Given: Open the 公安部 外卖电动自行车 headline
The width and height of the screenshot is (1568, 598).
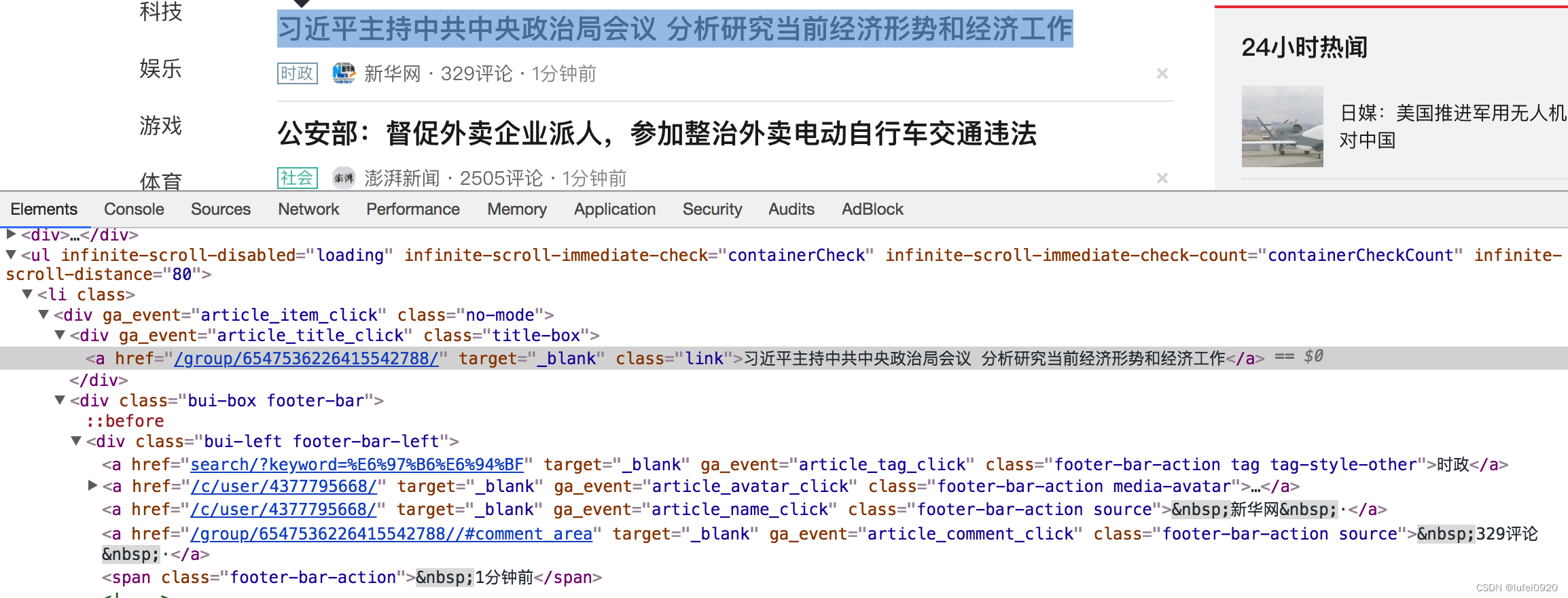Looking at the screenshot, I should [657, 133].
